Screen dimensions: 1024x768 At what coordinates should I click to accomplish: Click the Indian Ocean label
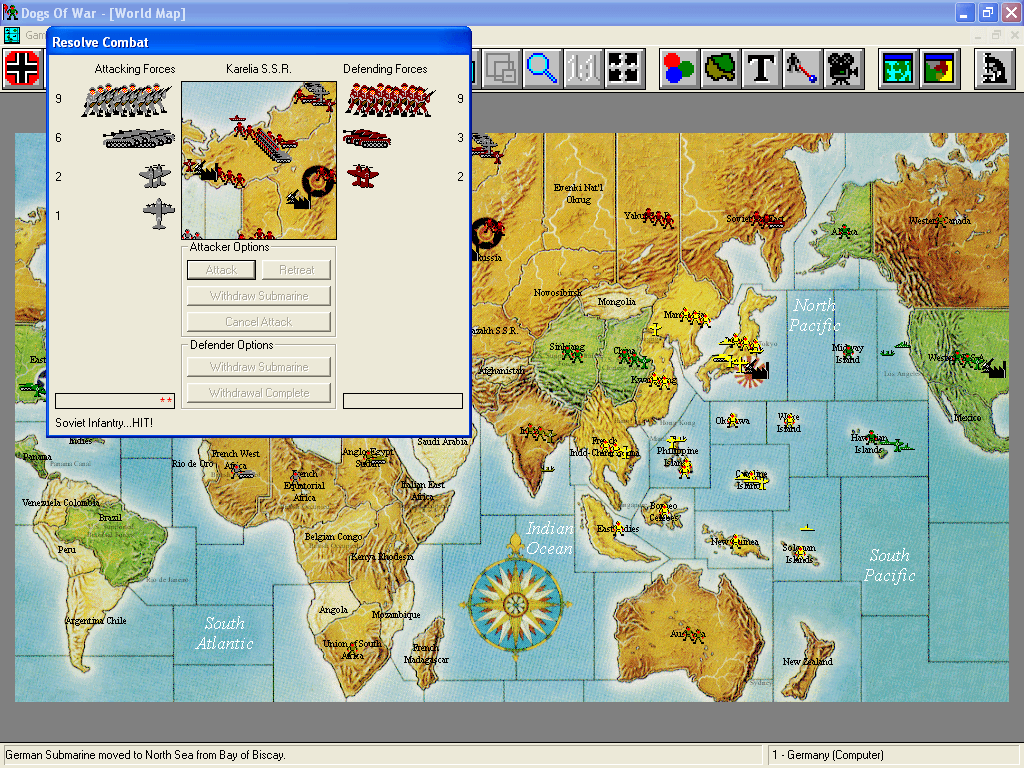coord(550,538)
